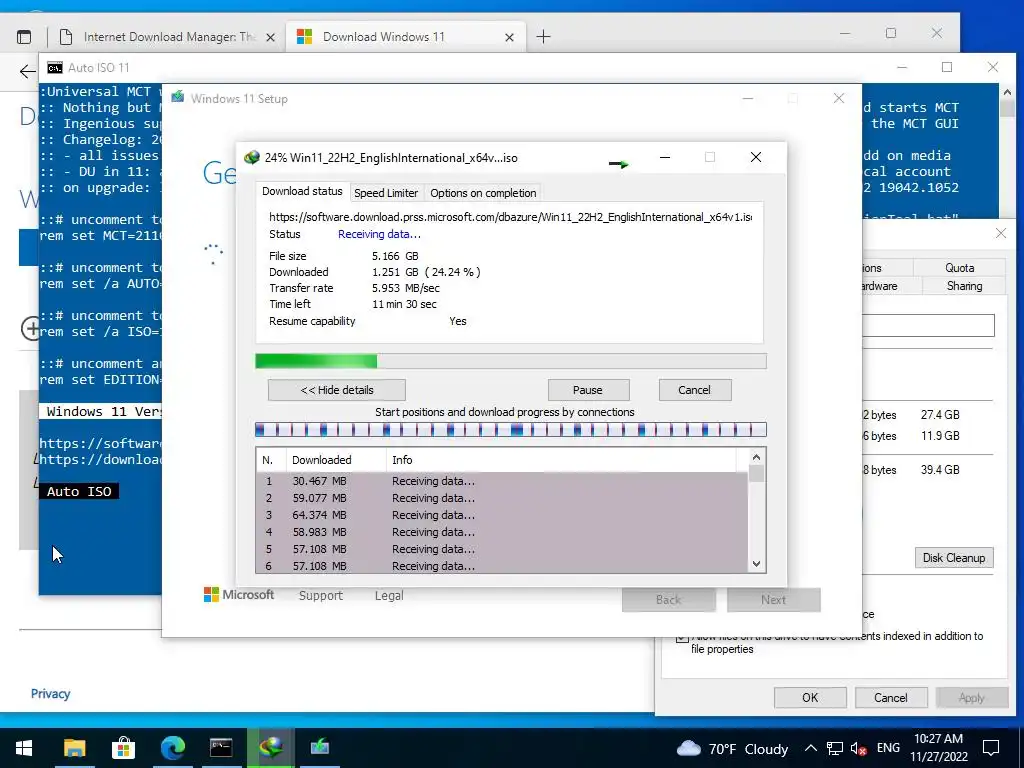Click the drive label input field

click(928, 325)
